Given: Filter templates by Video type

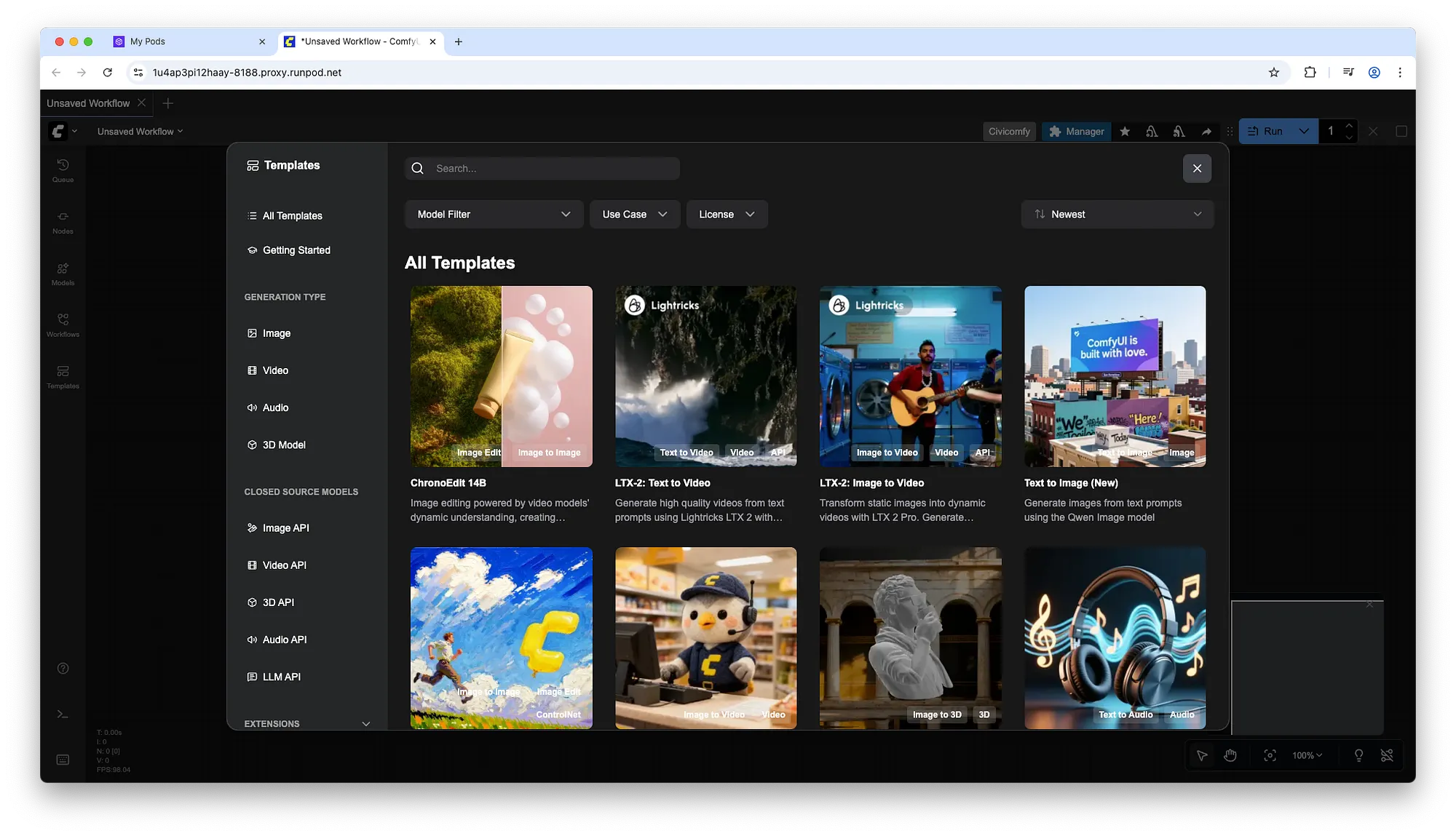Looking at the screenshot, I should [306, 370].
